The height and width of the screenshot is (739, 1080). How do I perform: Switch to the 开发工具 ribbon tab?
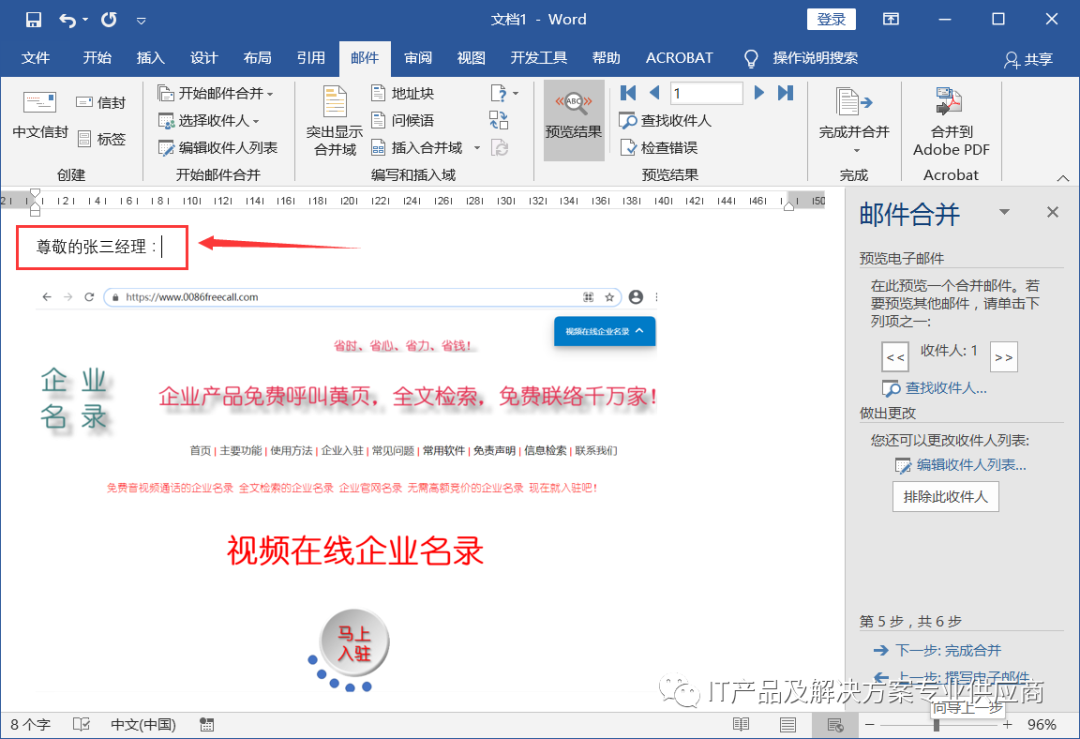(x=539, y=58)
